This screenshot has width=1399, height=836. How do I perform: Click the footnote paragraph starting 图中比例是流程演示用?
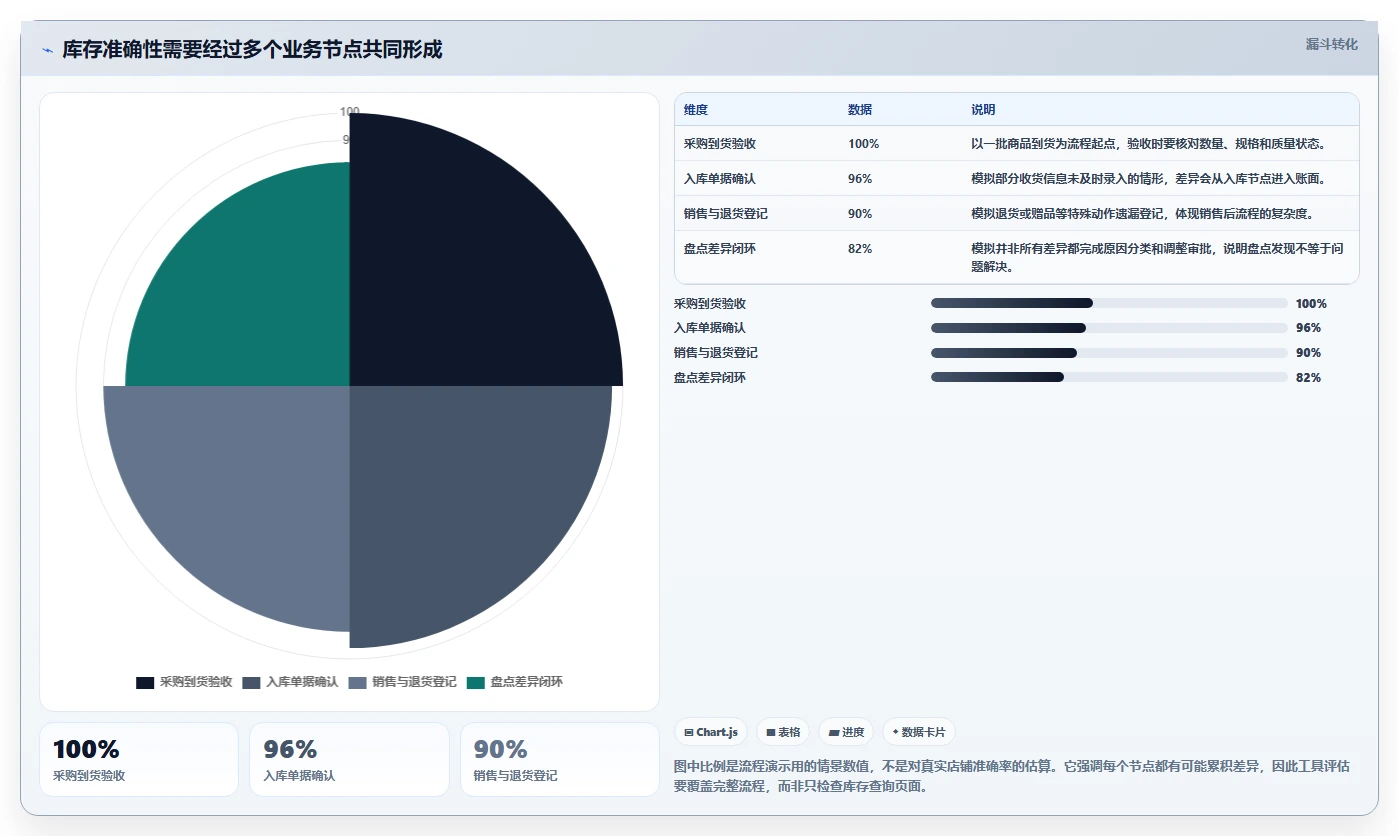click(x=1013, y=776)
